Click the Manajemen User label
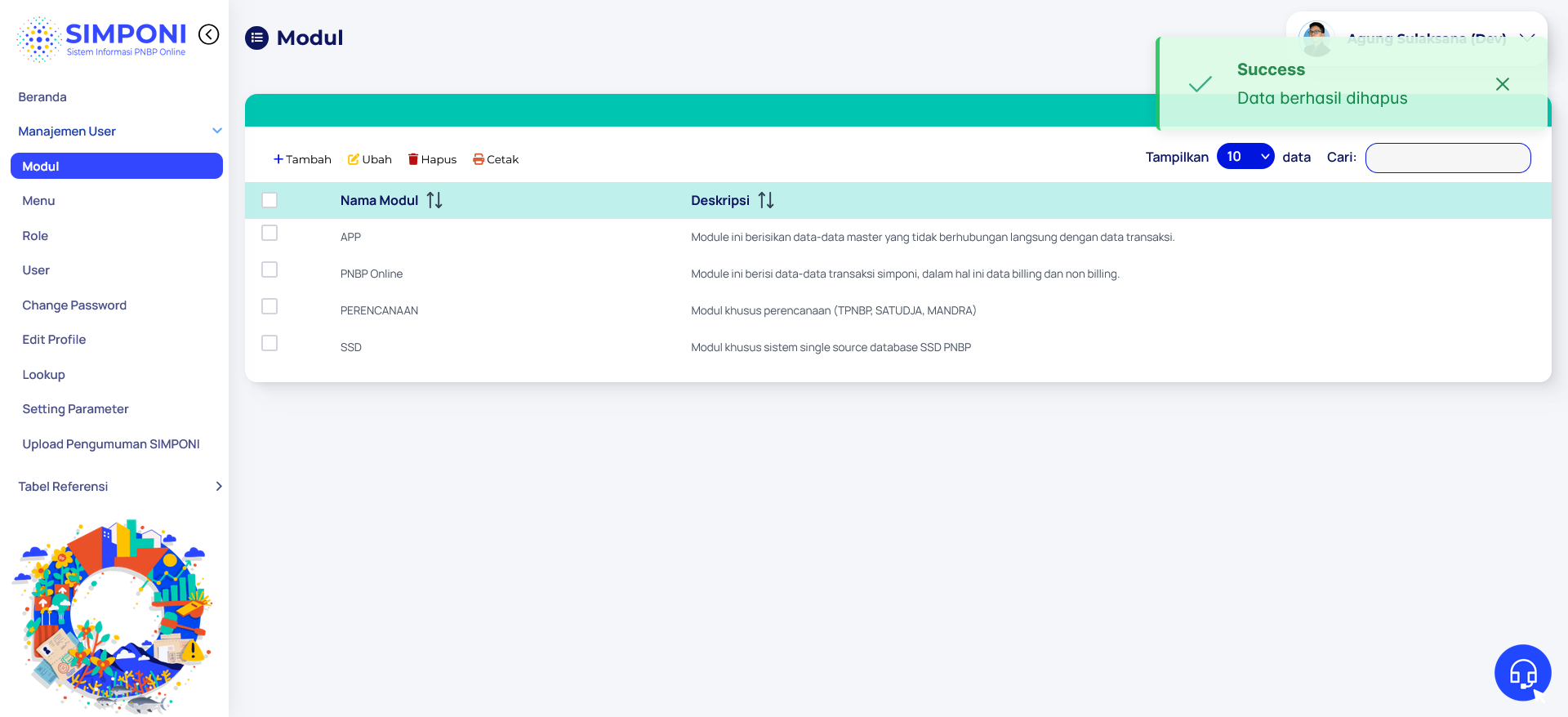Image resolution: width=1568 pixels, height=717 pixels. pyautogui.click(x=67, y=131)
